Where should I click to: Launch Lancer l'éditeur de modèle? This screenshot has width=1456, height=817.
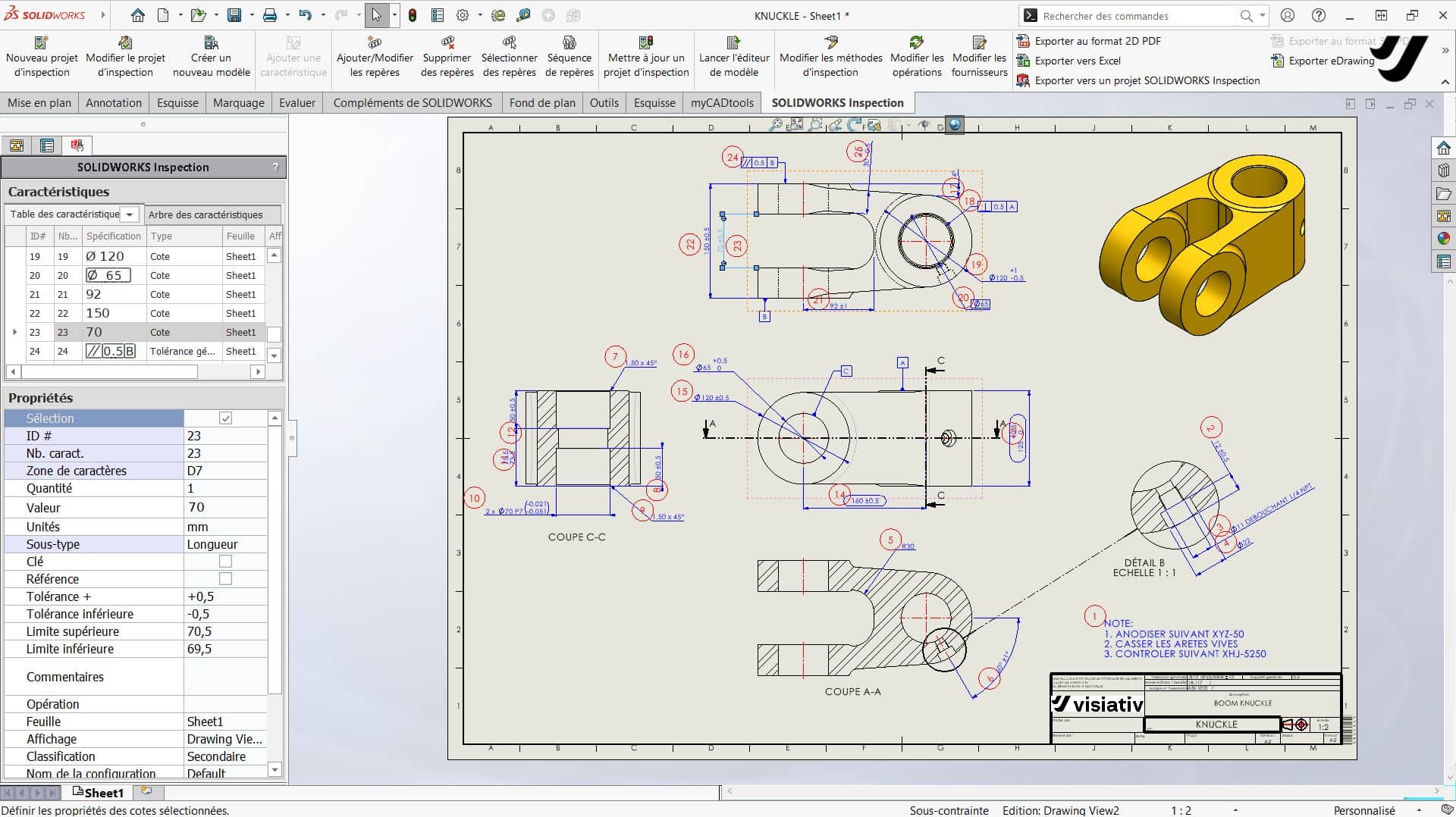733,57
